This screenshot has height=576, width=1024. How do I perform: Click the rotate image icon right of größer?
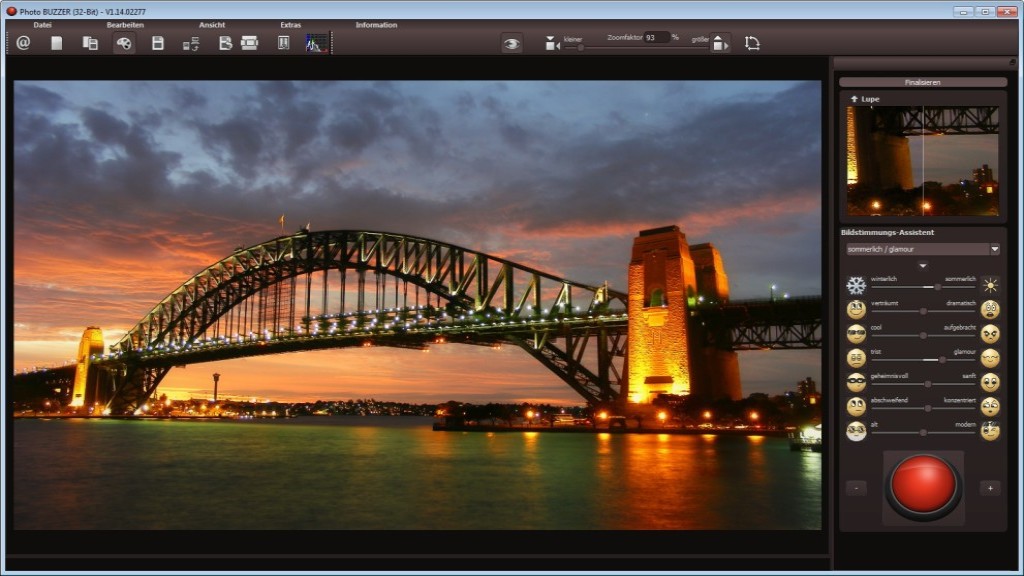(x=751, y=42)
